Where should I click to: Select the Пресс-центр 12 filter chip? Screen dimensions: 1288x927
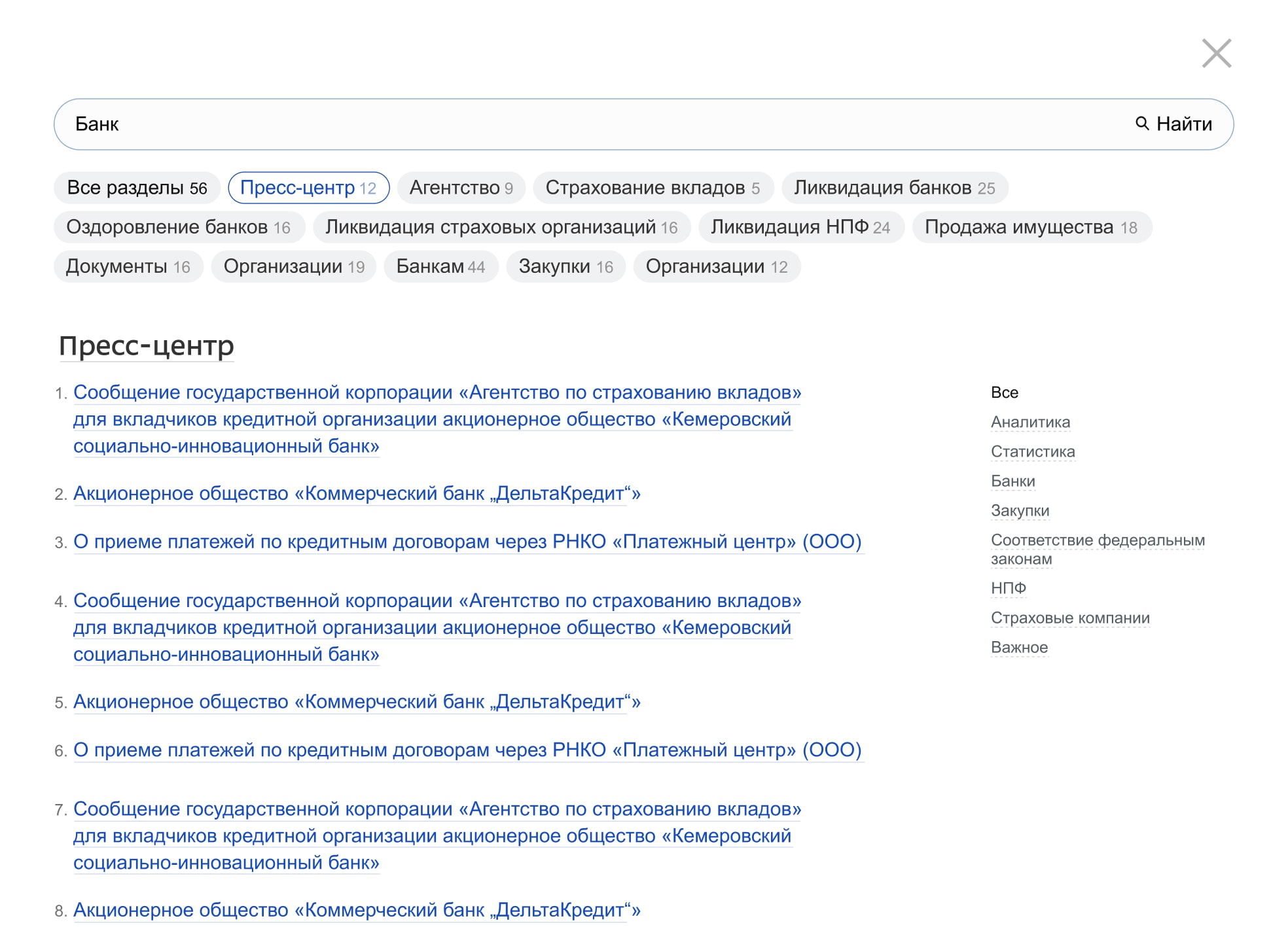coord(308,188)
